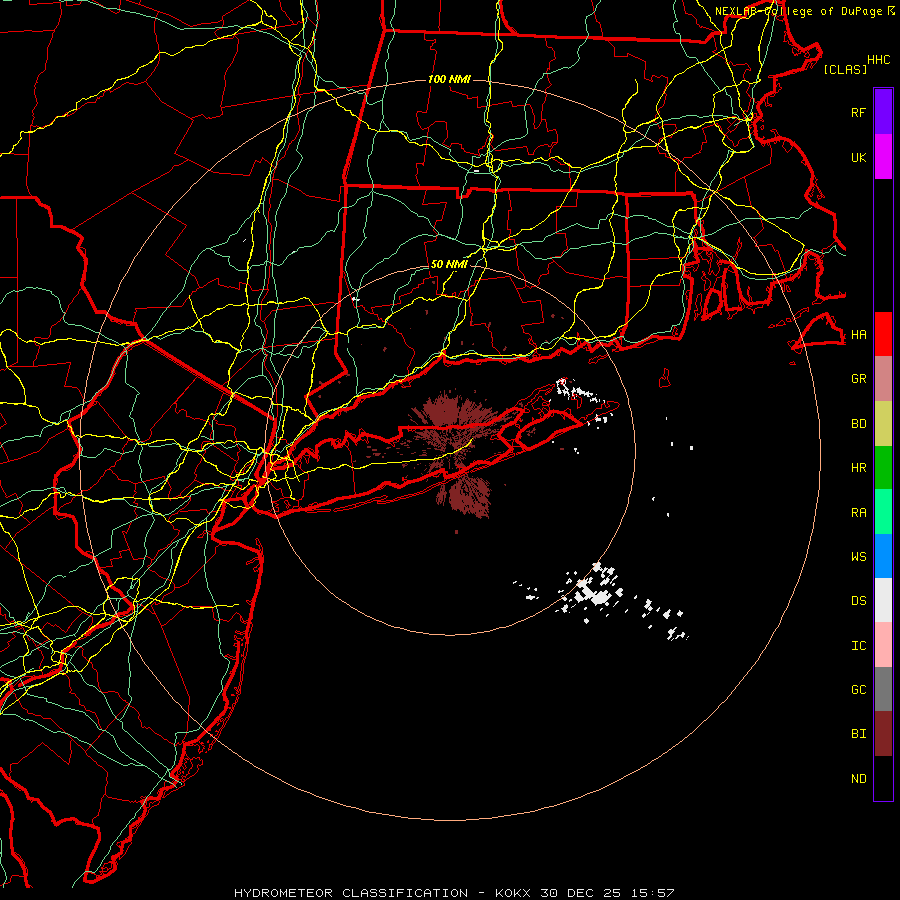This screenshot has width=900, height=900.
Task: Click the 100 NMI range ring label
Action: 449,79
